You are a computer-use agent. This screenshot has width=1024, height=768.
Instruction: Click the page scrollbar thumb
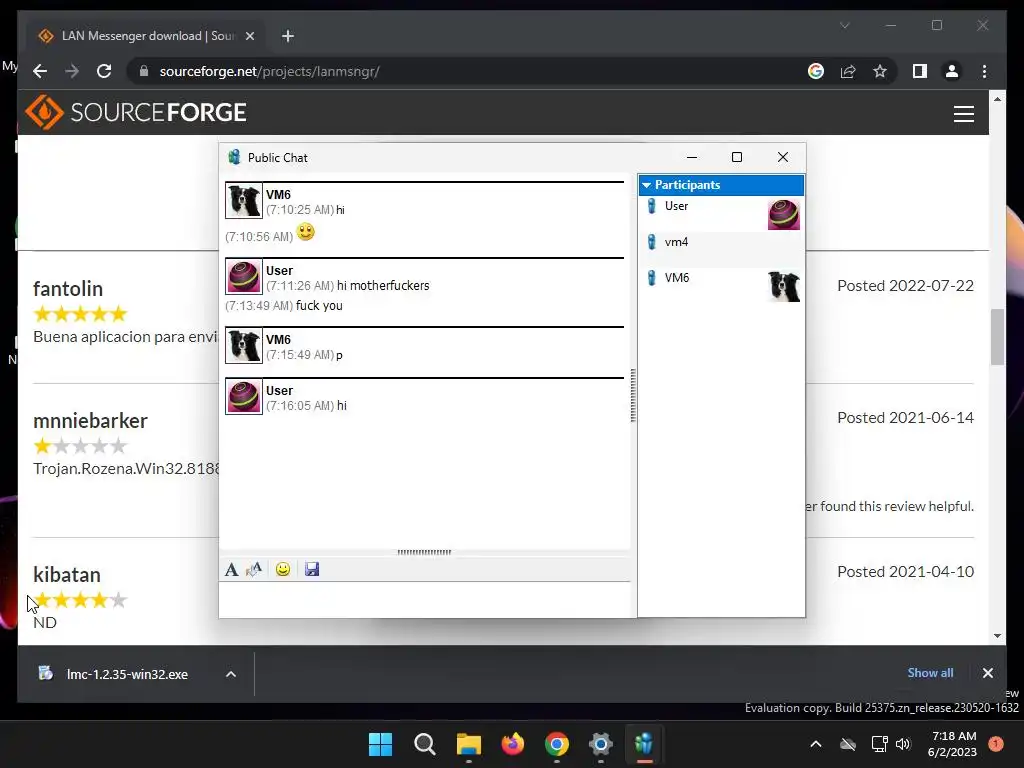click(x=997, y=337)
